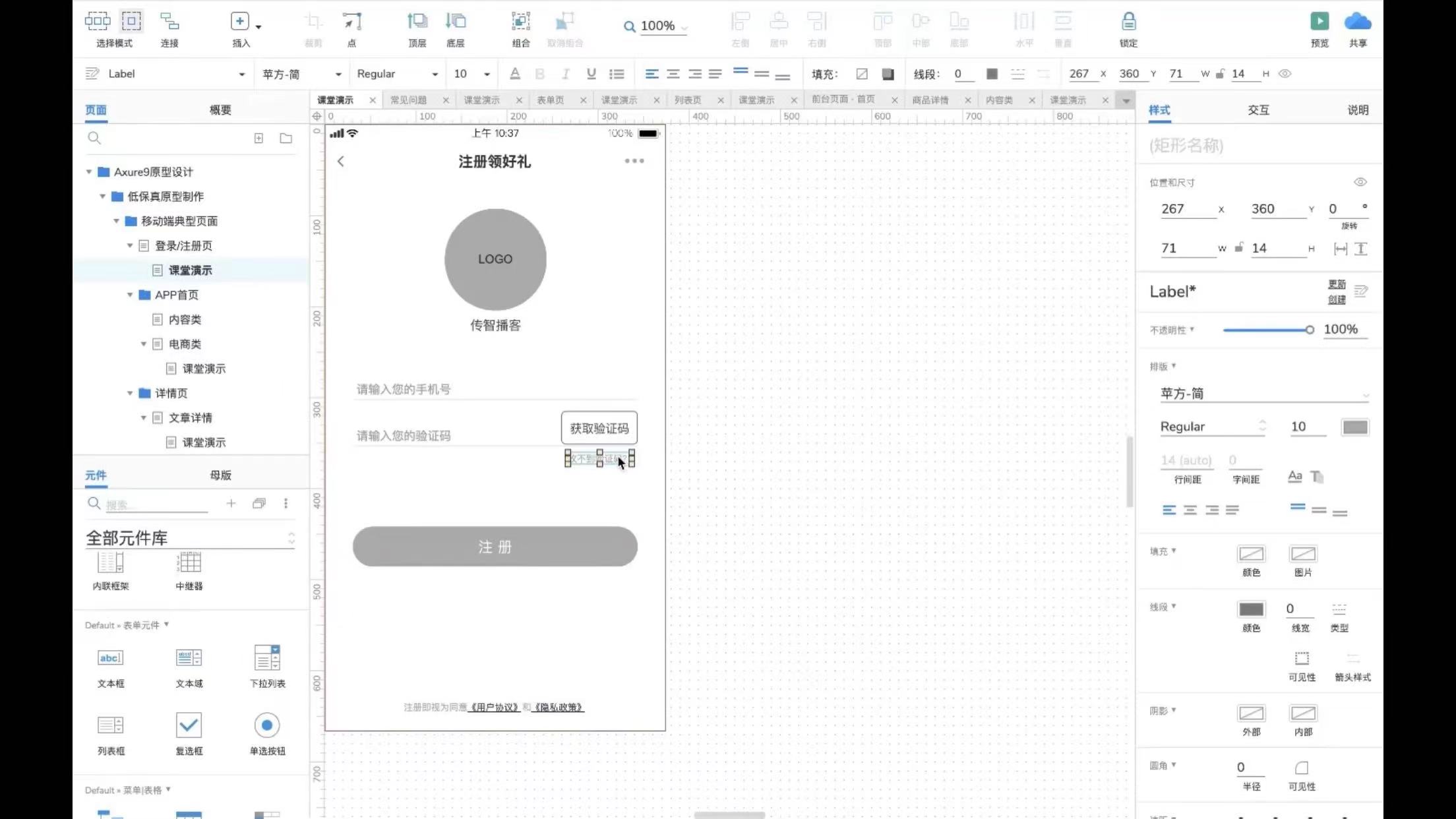Toggle underline text formatting
The height and width of the screenshot is (819, 1456).
[591, 74]
